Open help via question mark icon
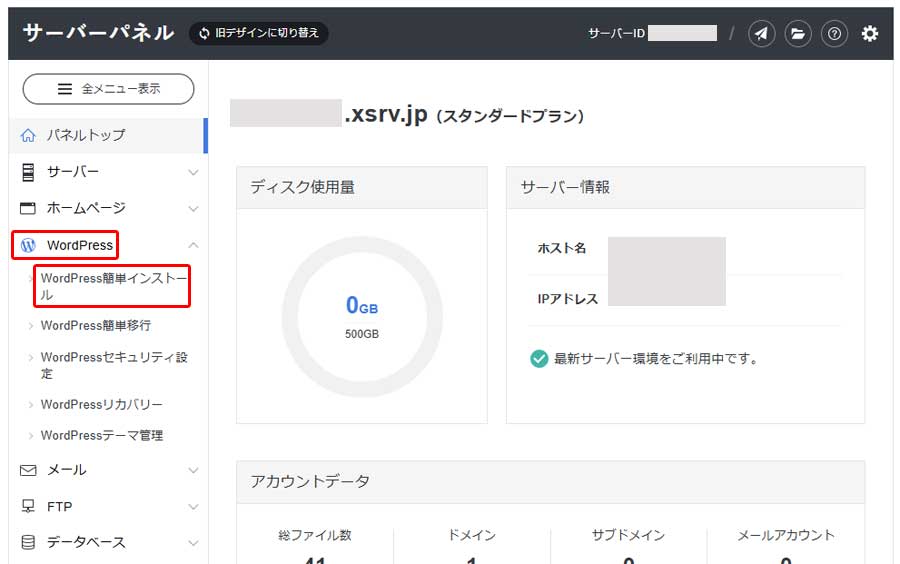This screenshot has width=900, height=564. [x=834, y=34]
